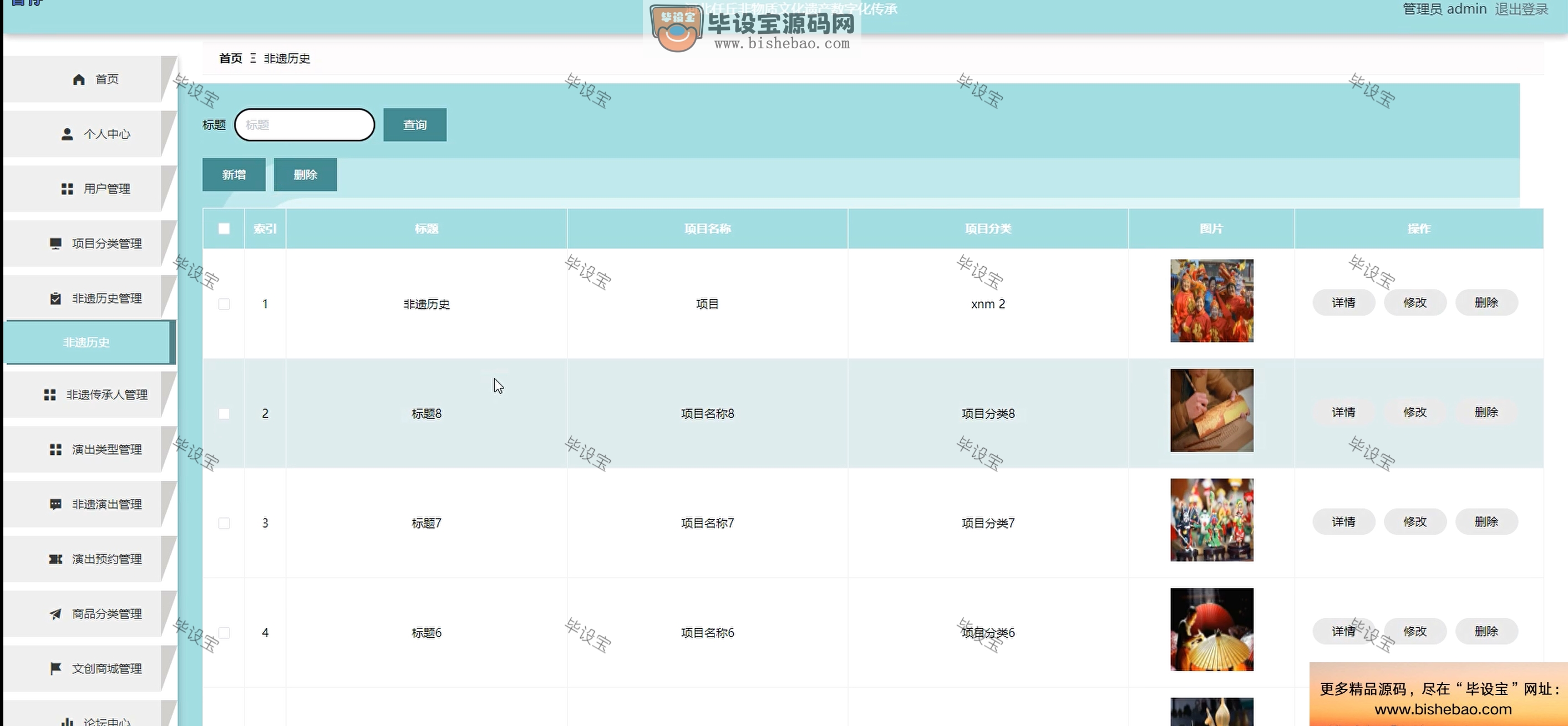
Task: Open the umbrella thumbnail in 标题6 row
Action: point(1211,629)
